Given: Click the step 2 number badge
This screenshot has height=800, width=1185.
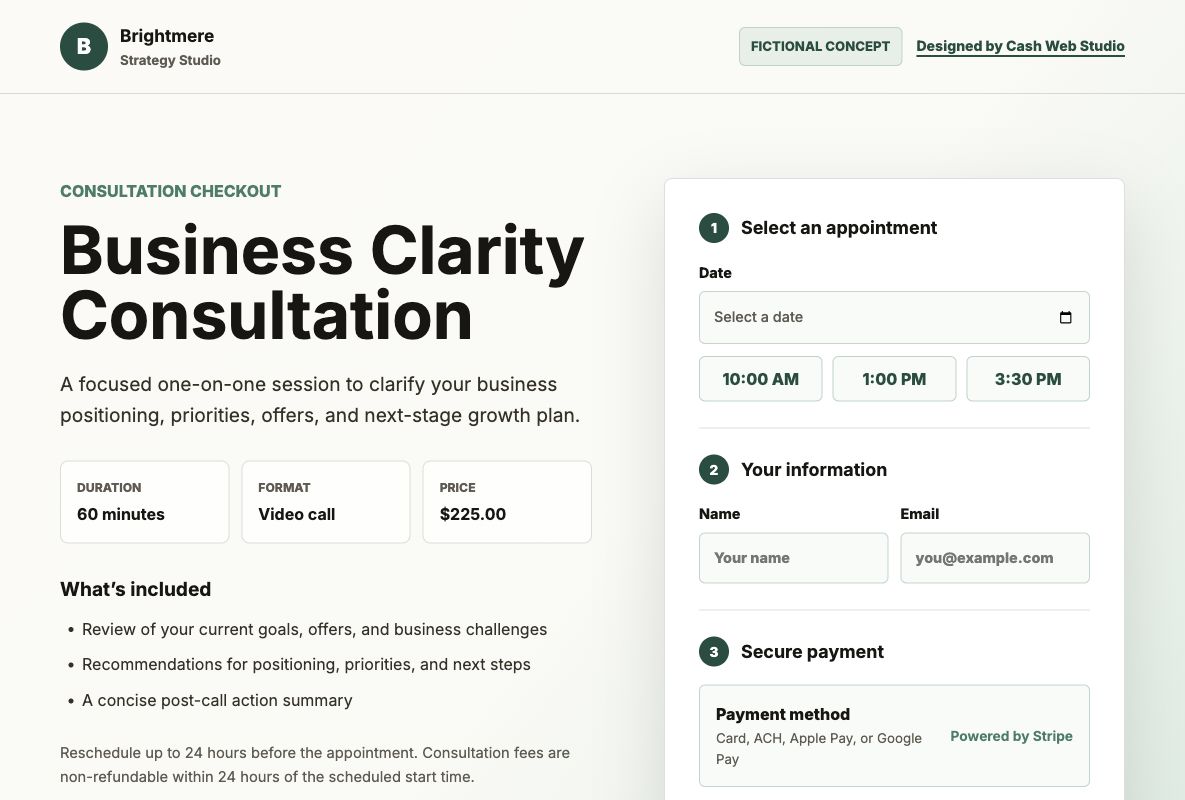Looking at the screenshot, I should [x=713, y=469].
